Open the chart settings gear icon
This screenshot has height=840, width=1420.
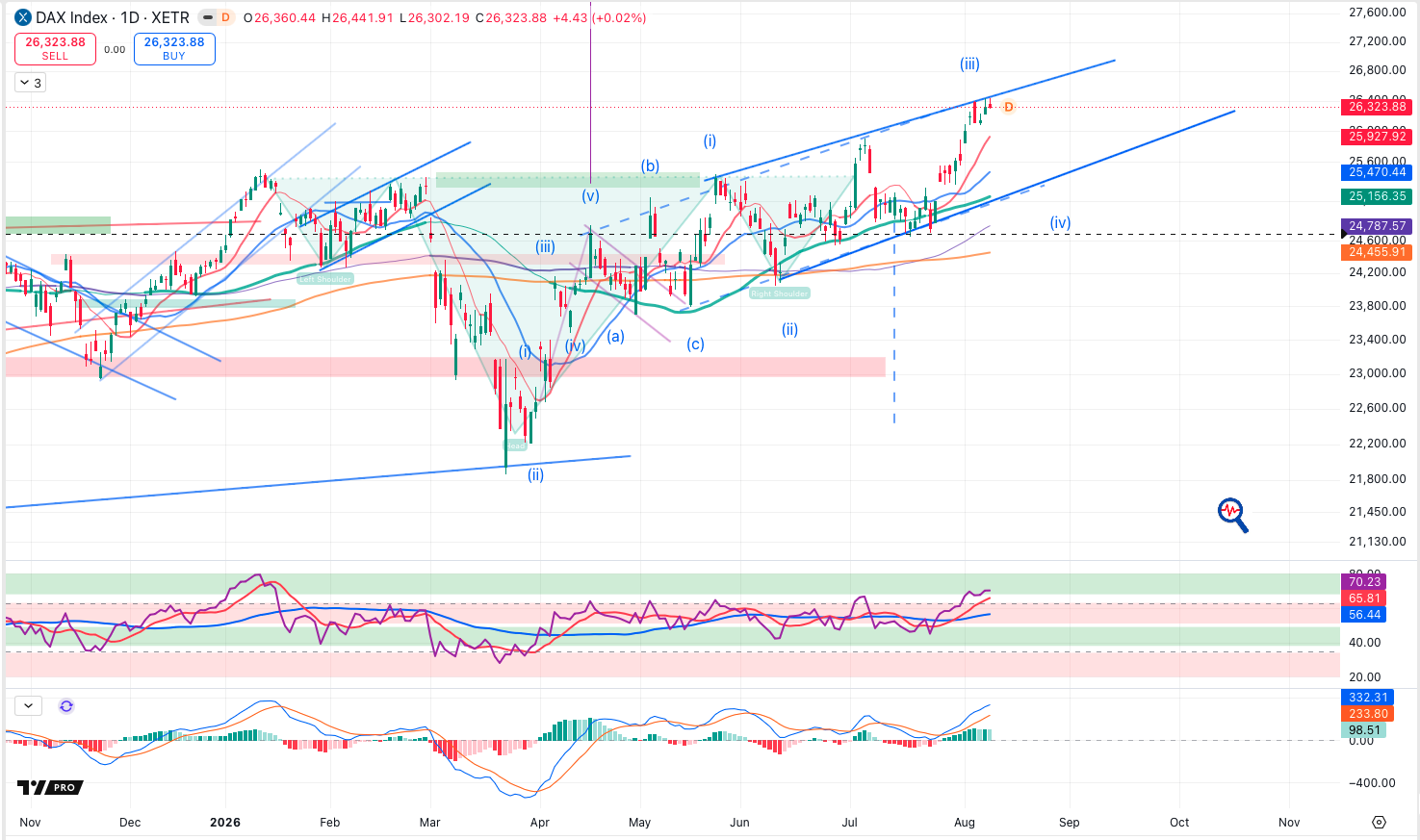click(1379, 823)
